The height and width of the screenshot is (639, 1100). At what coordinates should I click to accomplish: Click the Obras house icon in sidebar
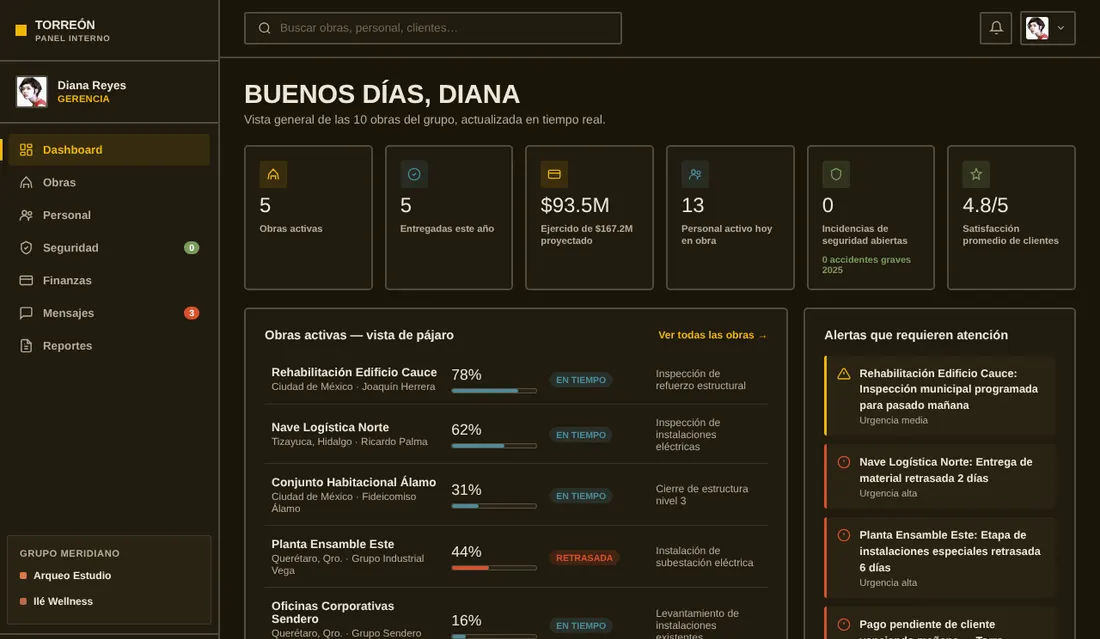pos(26,182)
